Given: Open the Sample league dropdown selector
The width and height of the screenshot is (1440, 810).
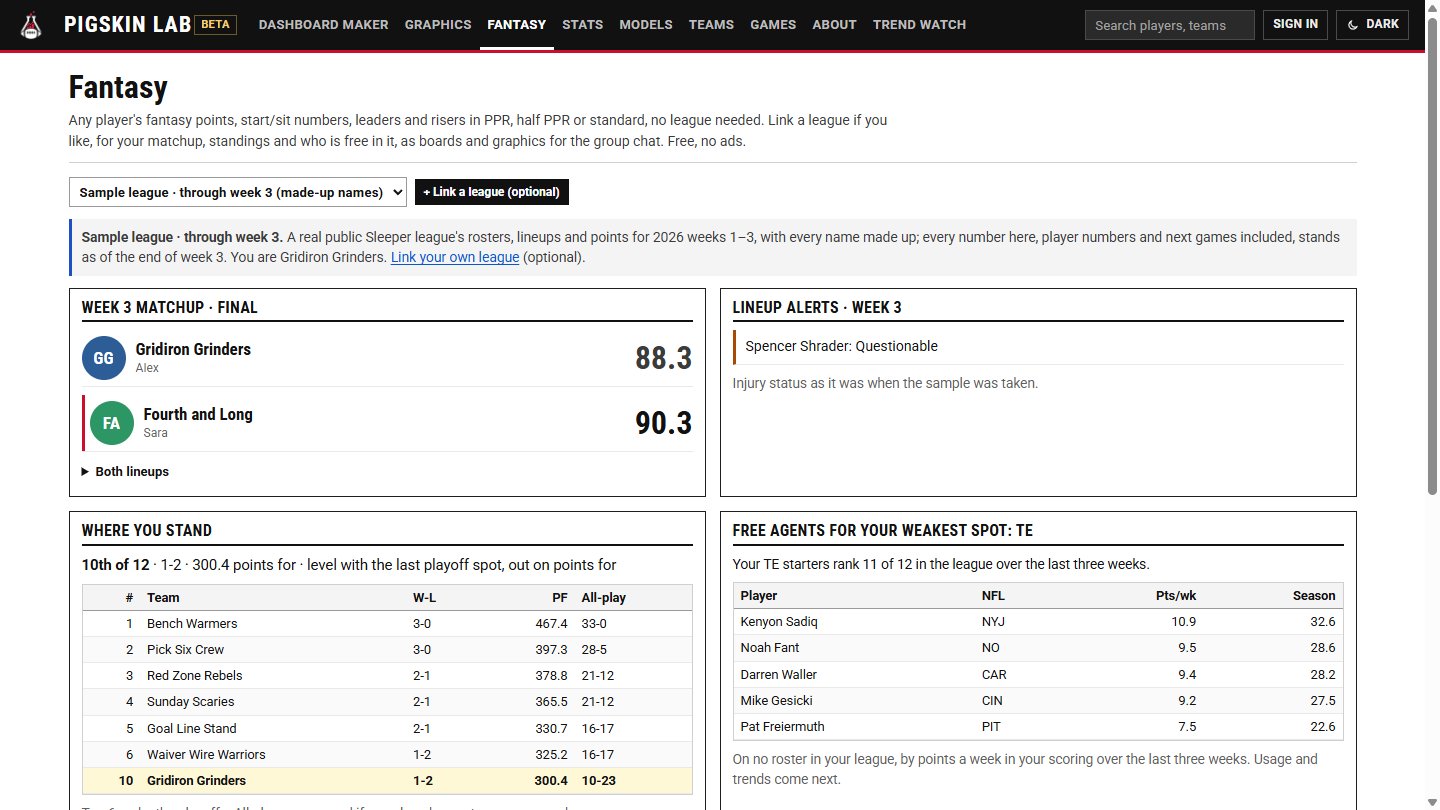Looking at the screenshot, I should click(238, 192).
